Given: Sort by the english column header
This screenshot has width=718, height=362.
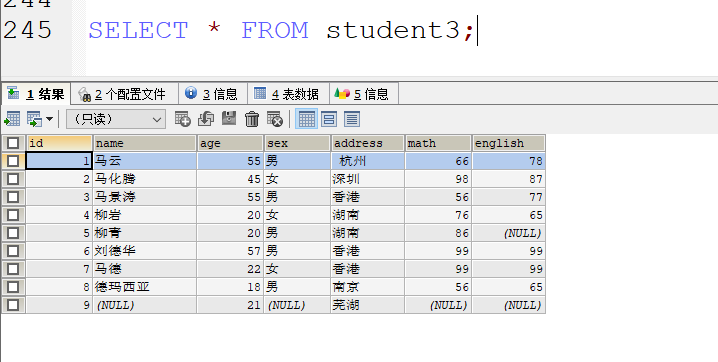Looking at the screenshot, I should 509,143.
